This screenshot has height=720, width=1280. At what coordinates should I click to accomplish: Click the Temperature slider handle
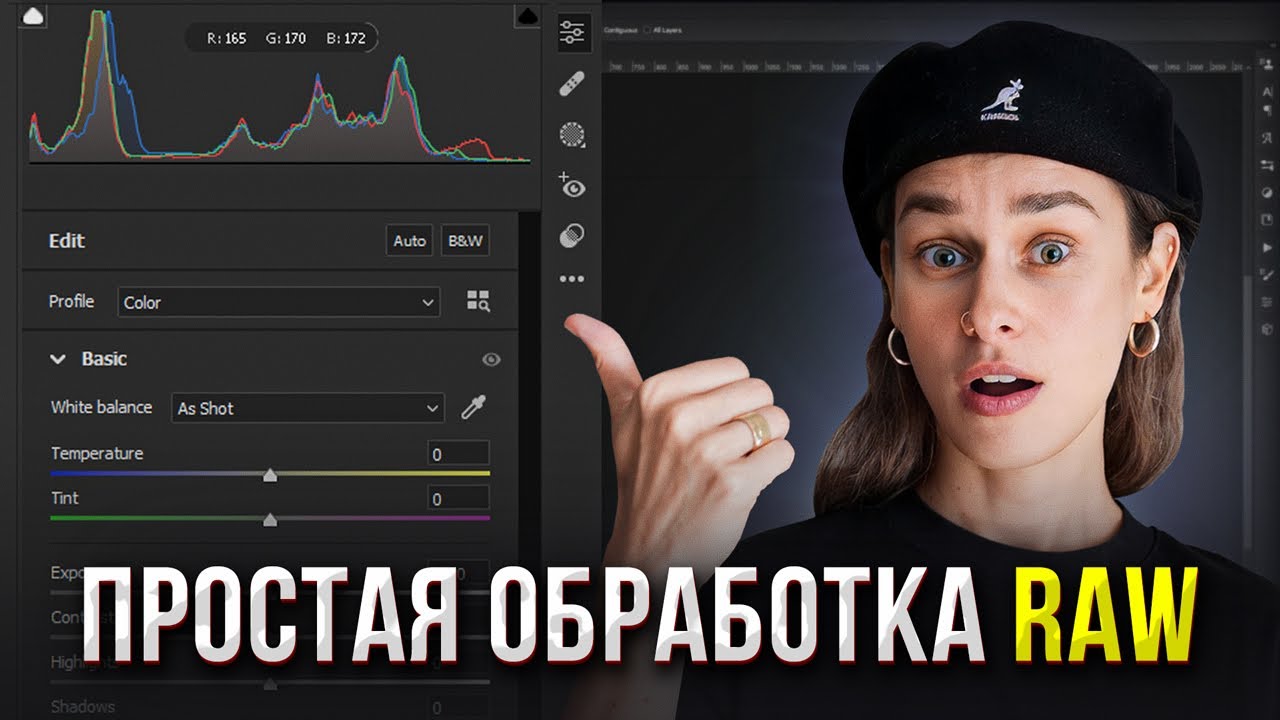[269, 476]
